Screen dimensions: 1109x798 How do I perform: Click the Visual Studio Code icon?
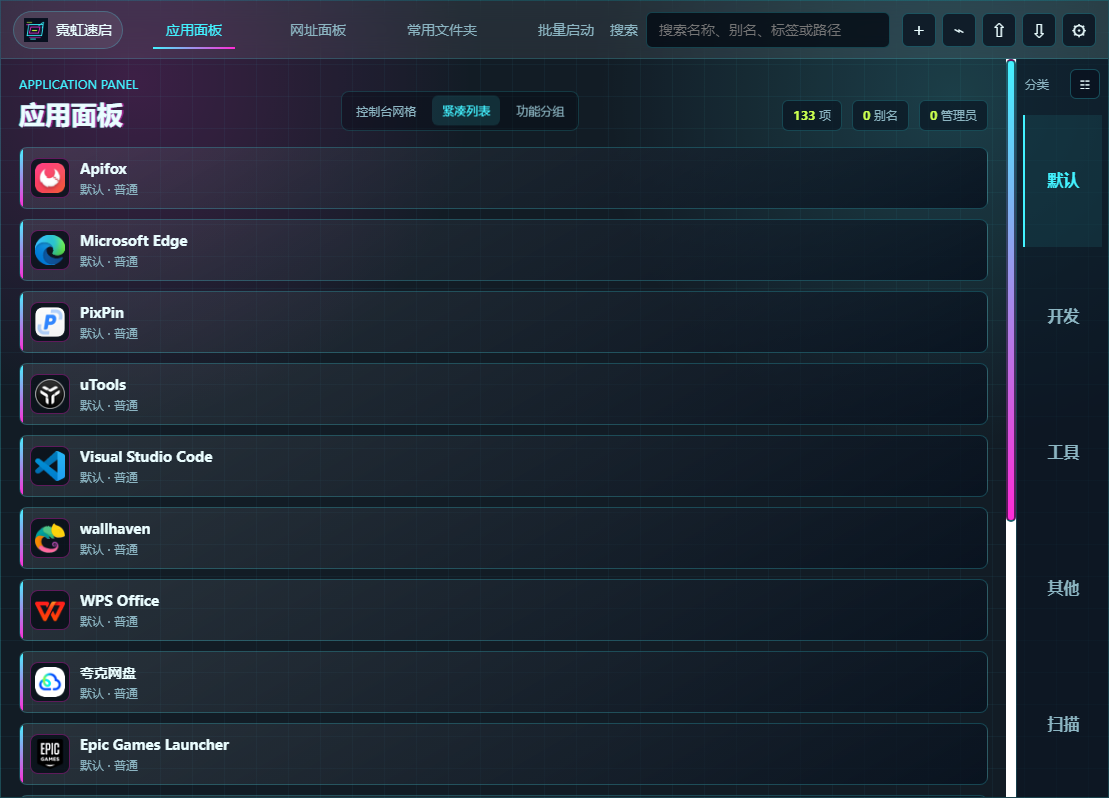[x=50, y=466]
